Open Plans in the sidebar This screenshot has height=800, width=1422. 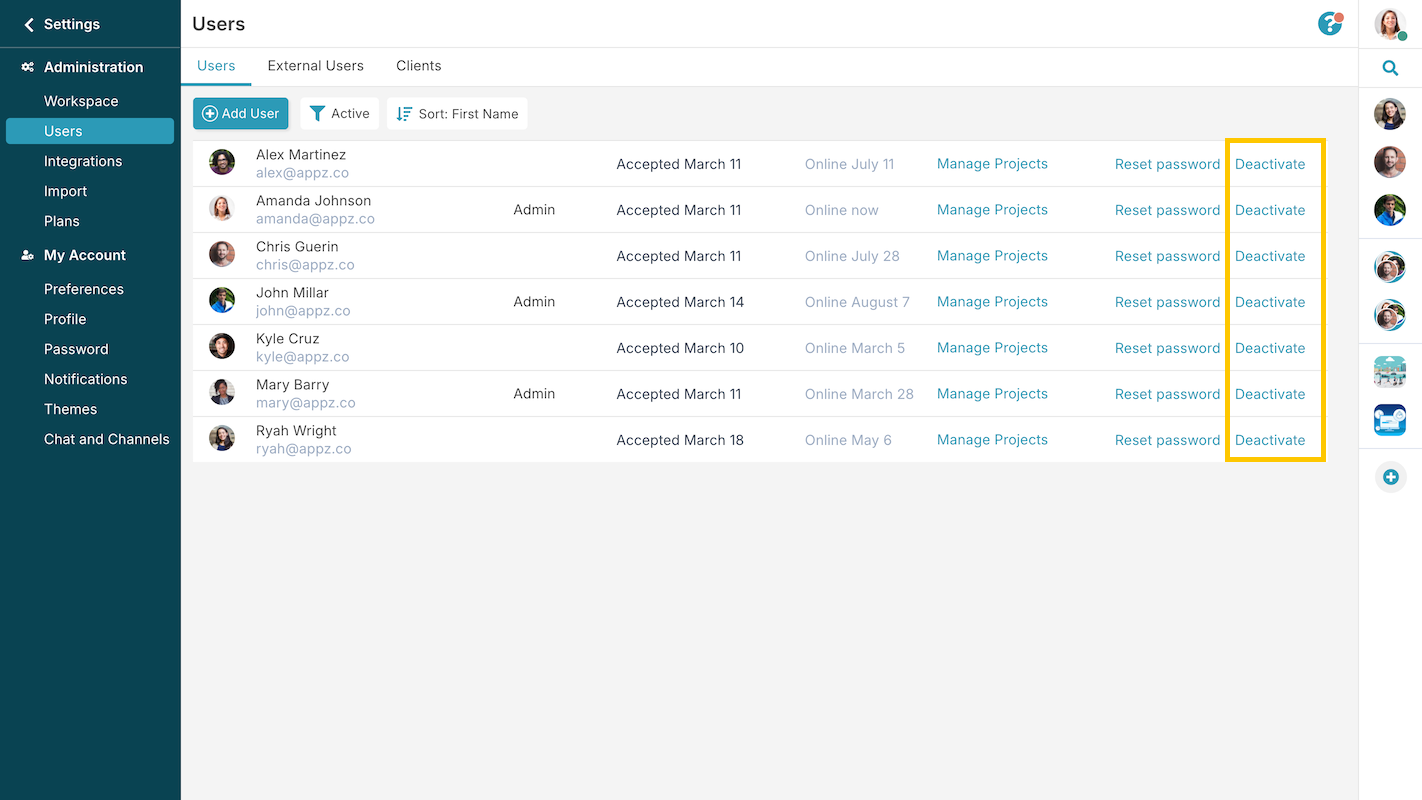coord(62,221)
